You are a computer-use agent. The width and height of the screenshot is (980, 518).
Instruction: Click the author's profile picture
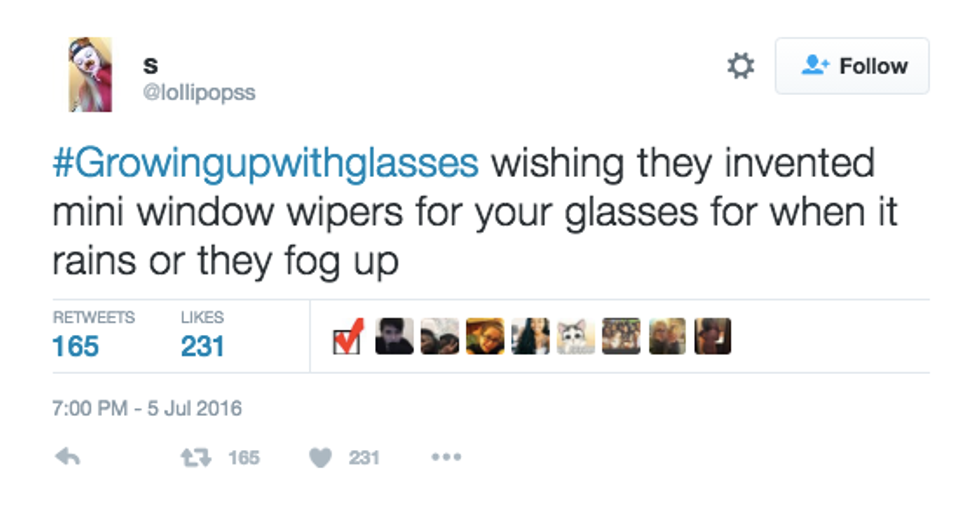(90, 74)
